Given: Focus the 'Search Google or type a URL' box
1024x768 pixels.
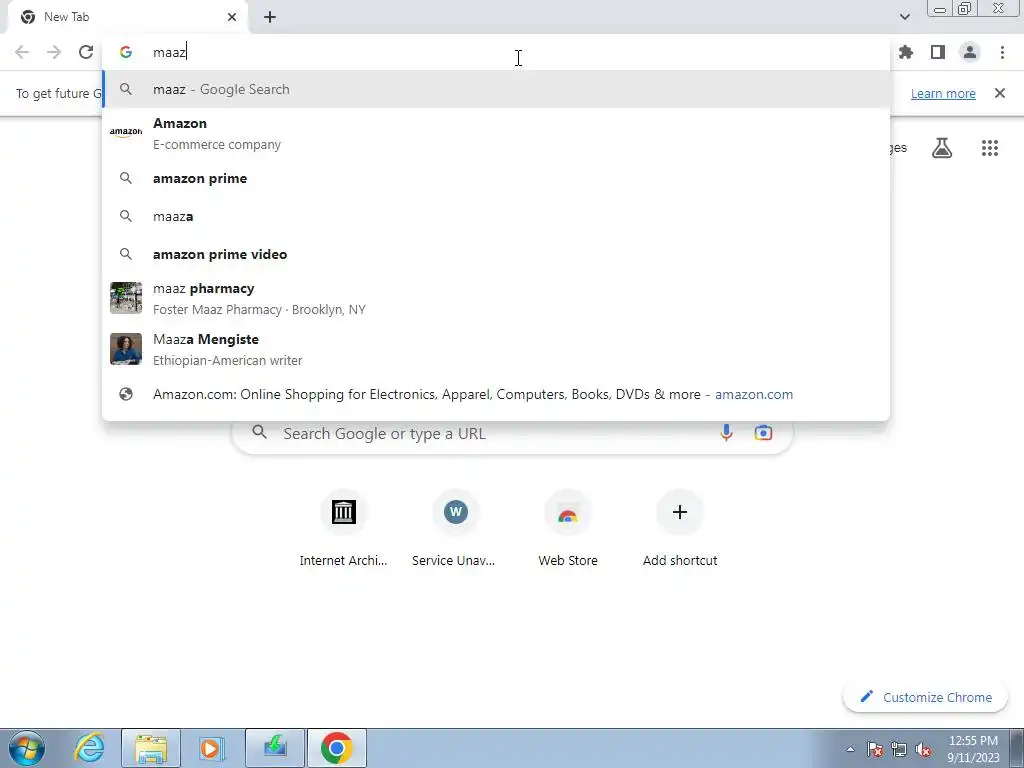Looking at the screenshot, I should [x=512, y=433].
